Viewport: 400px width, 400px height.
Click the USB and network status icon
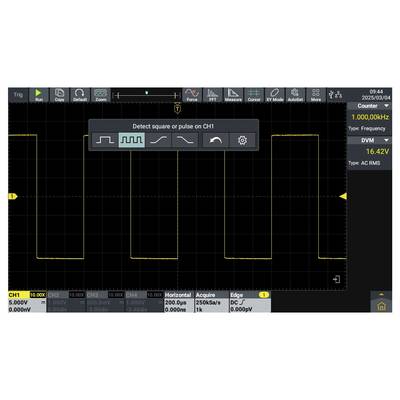(x=335, y=95)
